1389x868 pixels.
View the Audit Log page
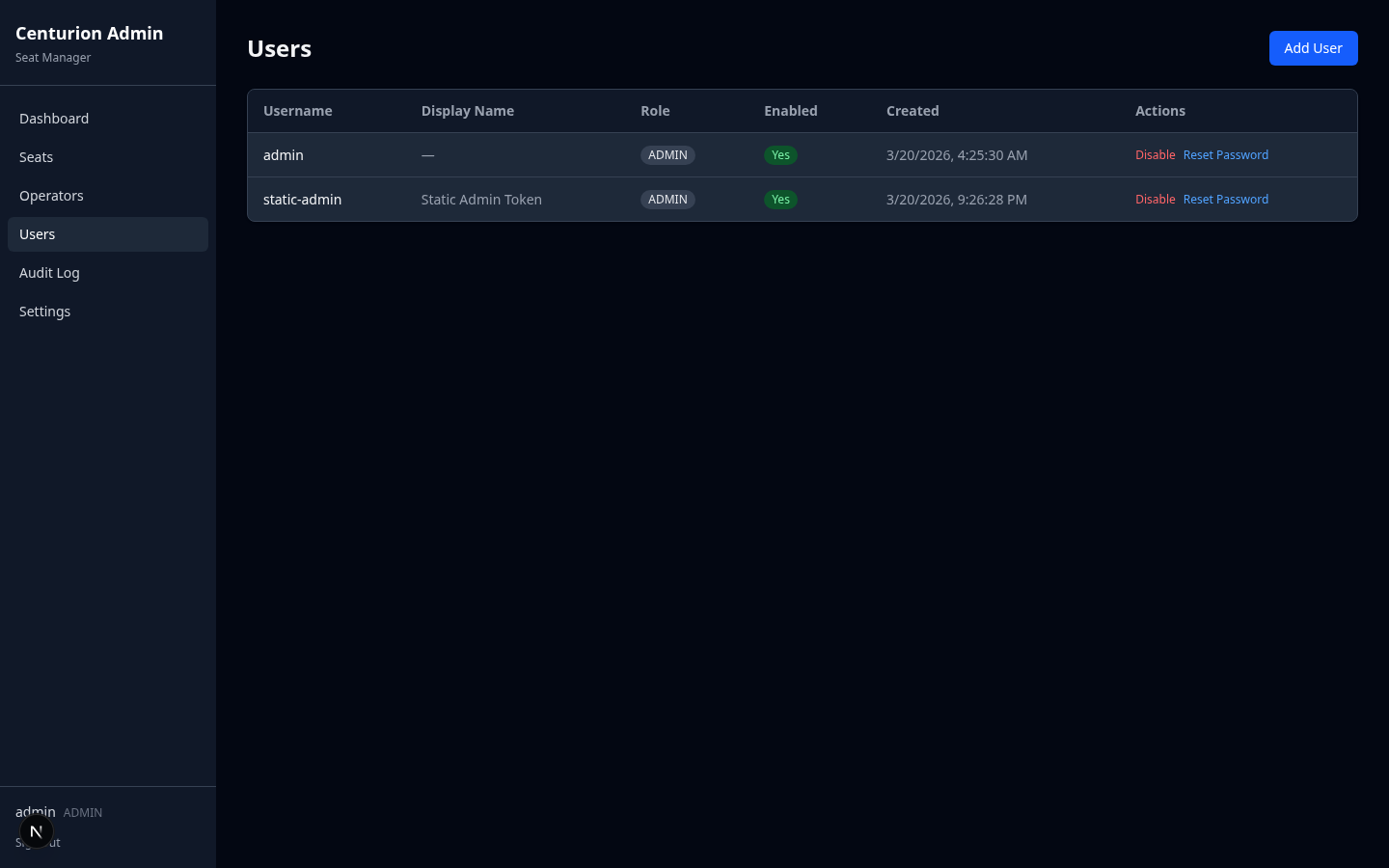point(49,273)
